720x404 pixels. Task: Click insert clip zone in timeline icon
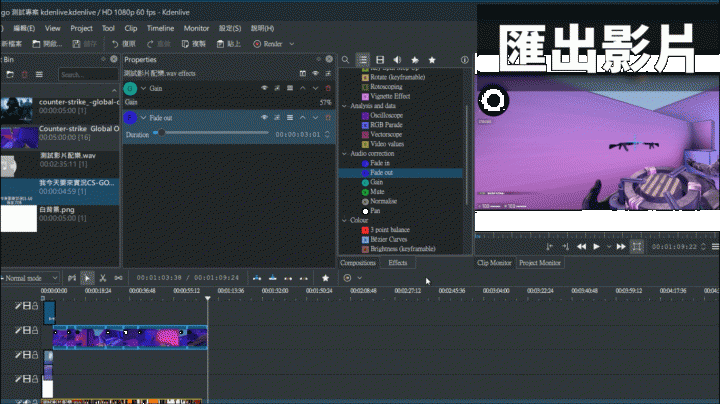pos(257,278)
